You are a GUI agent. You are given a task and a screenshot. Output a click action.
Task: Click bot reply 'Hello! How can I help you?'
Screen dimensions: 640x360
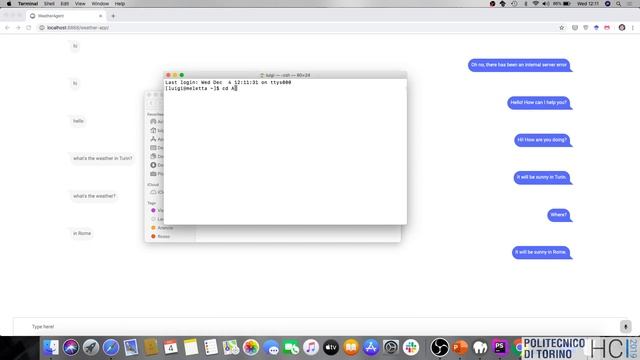[539, 102]
